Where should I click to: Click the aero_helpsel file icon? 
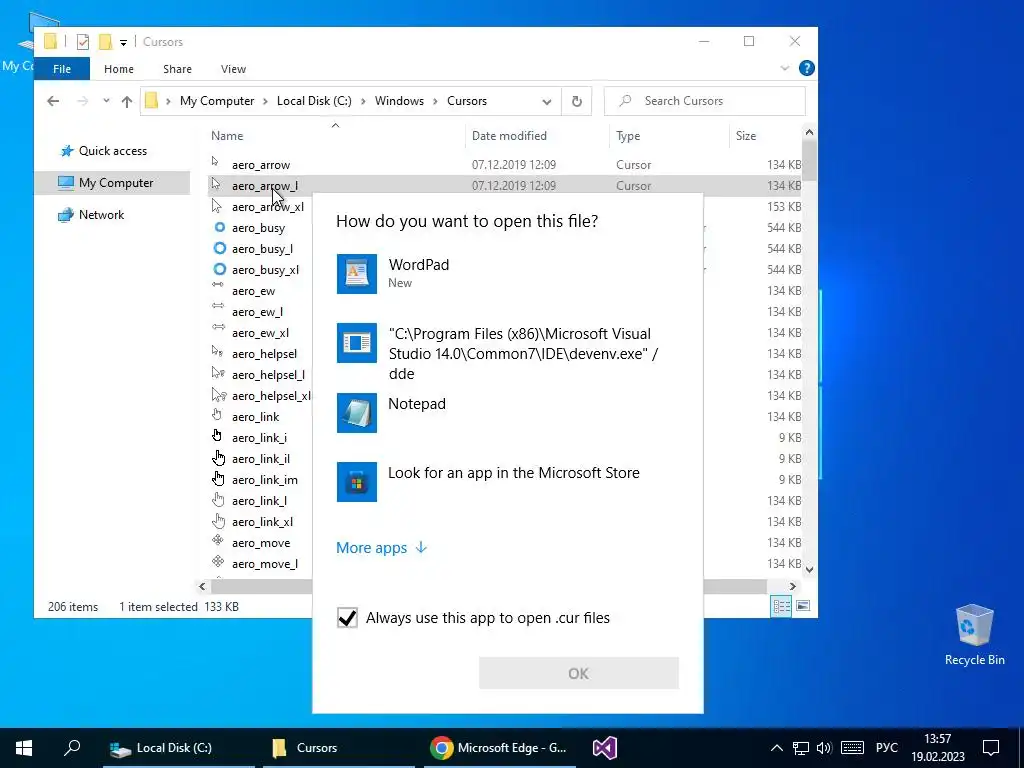tap(218, 353)
